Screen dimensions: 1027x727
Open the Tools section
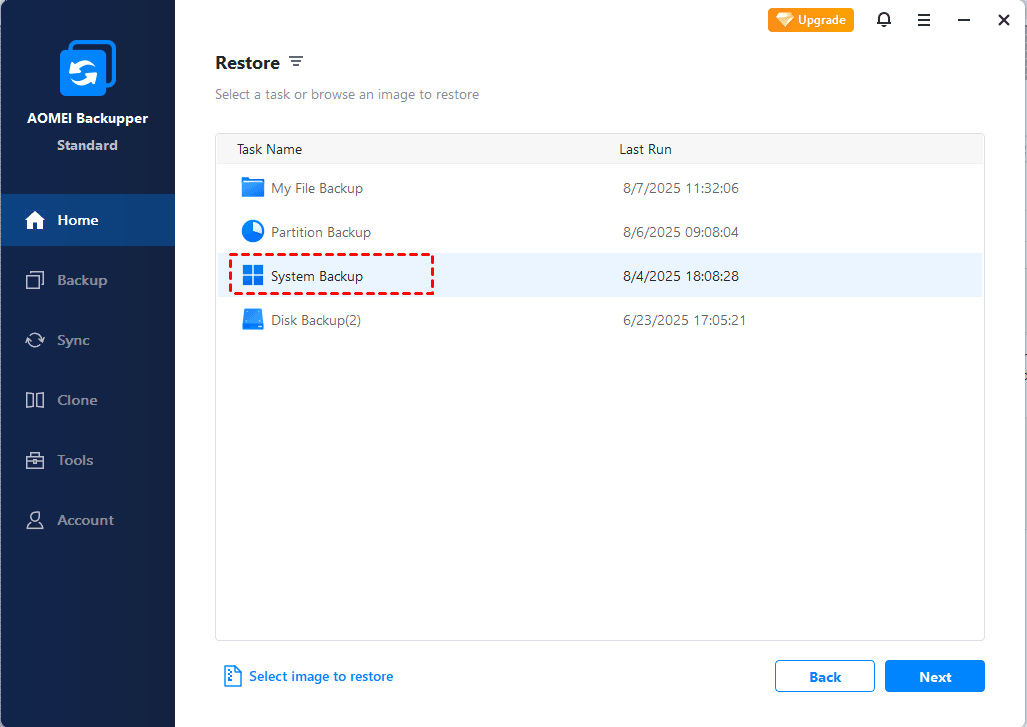coord(75,460)
